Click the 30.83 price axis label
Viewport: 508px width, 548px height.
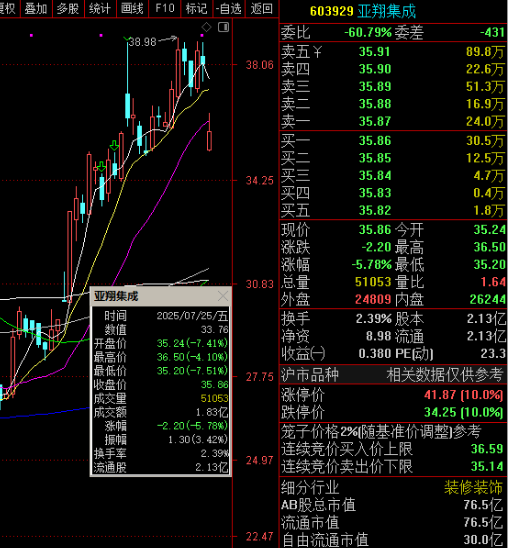260,284
